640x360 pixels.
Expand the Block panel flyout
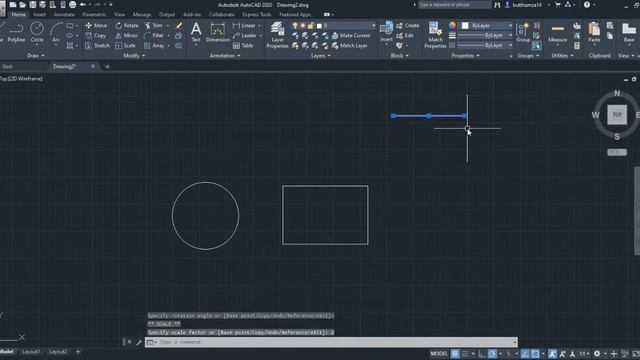point(399,56)
